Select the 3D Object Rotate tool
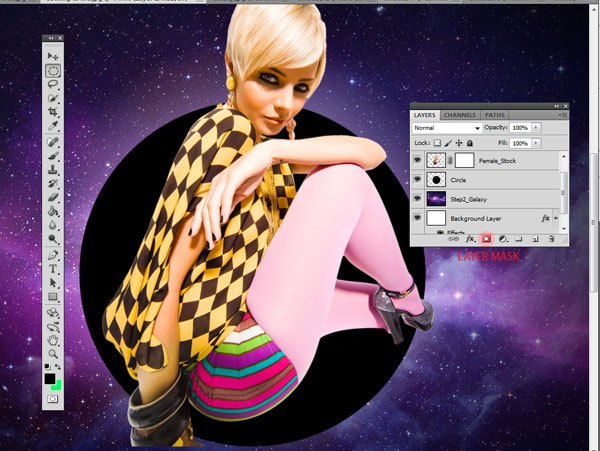The width and height of the screenshot is (600, 451). [x=53, y=313]
